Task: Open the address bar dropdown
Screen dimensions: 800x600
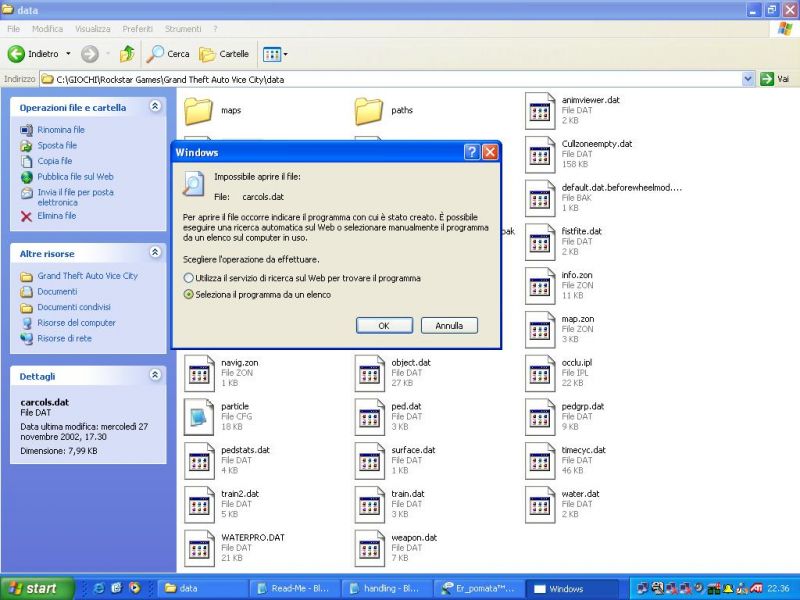Action: (748, 79)
